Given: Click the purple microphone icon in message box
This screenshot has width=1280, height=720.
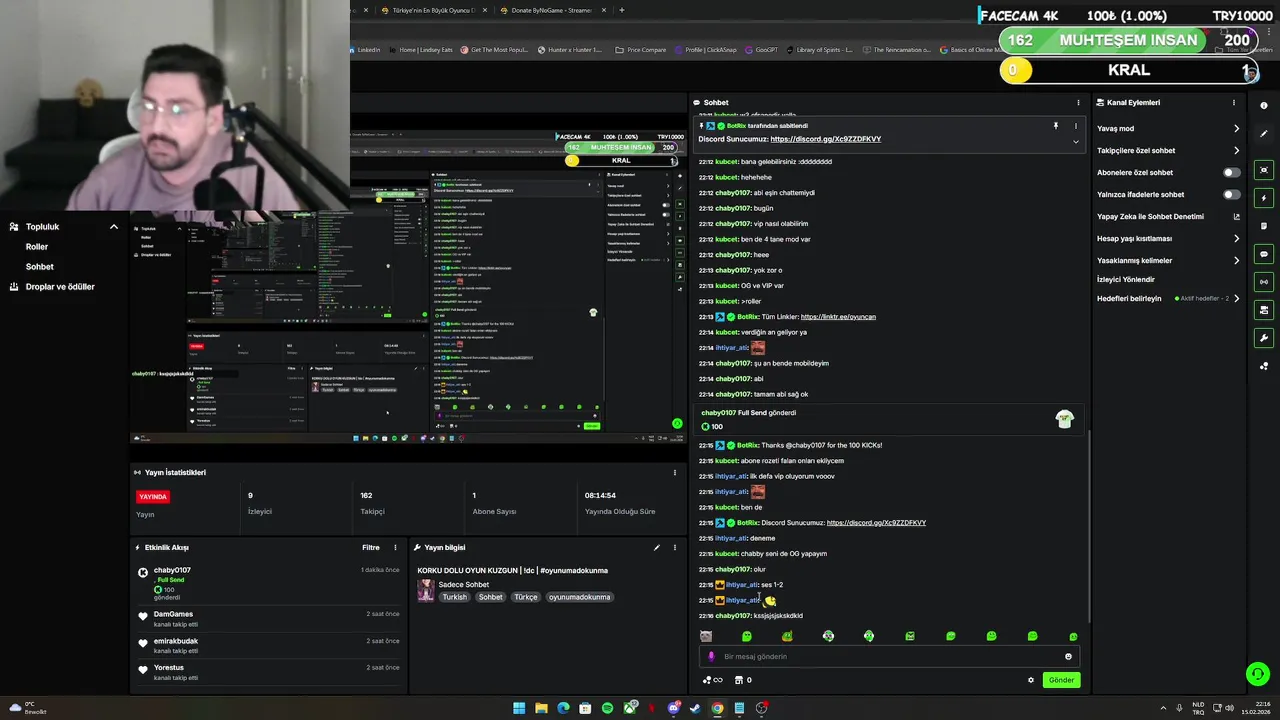Looking at the screenshot, I should pyautogui.click(x=711, y=656).
